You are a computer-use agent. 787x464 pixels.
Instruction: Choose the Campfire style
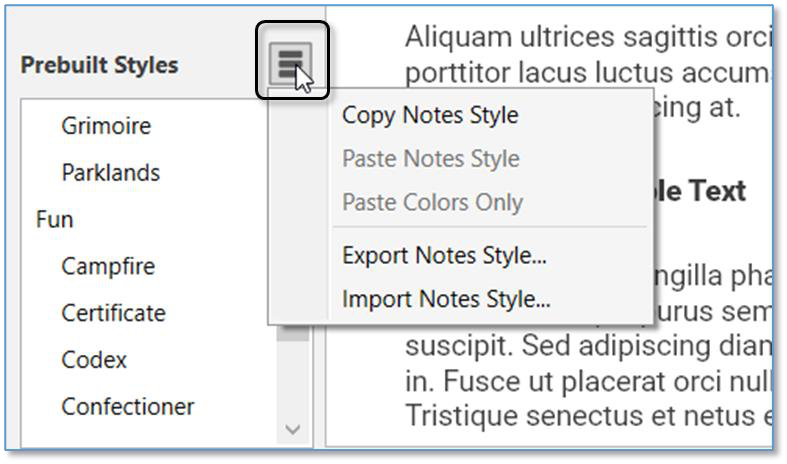[x=109, y=266]
